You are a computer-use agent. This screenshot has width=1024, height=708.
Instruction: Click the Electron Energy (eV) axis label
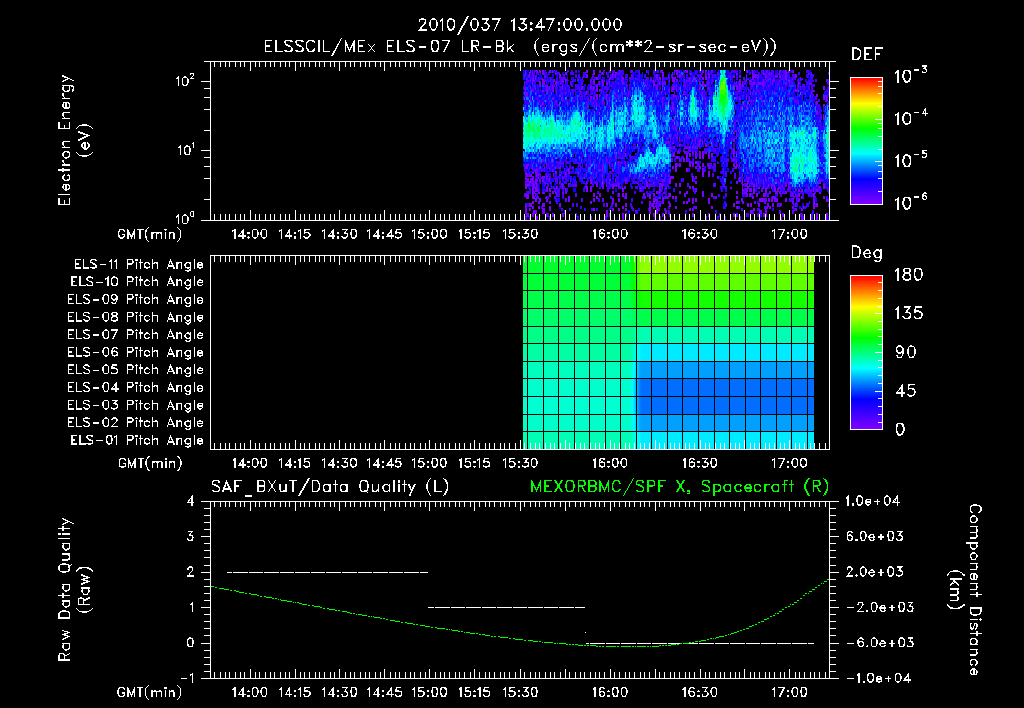74,140
